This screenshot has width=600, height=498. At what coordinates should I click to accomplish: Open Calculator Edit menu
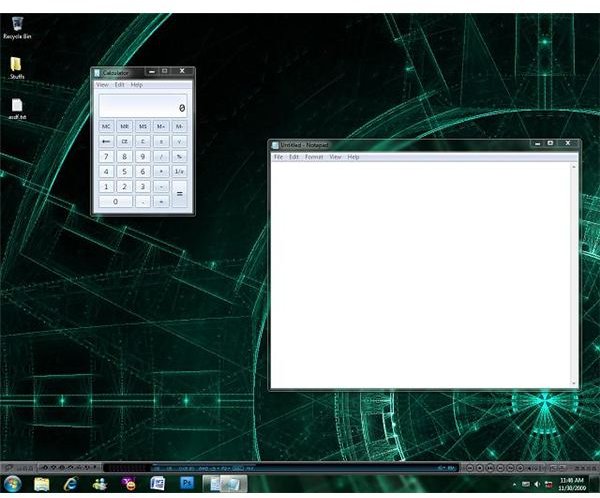click(119, 85)
